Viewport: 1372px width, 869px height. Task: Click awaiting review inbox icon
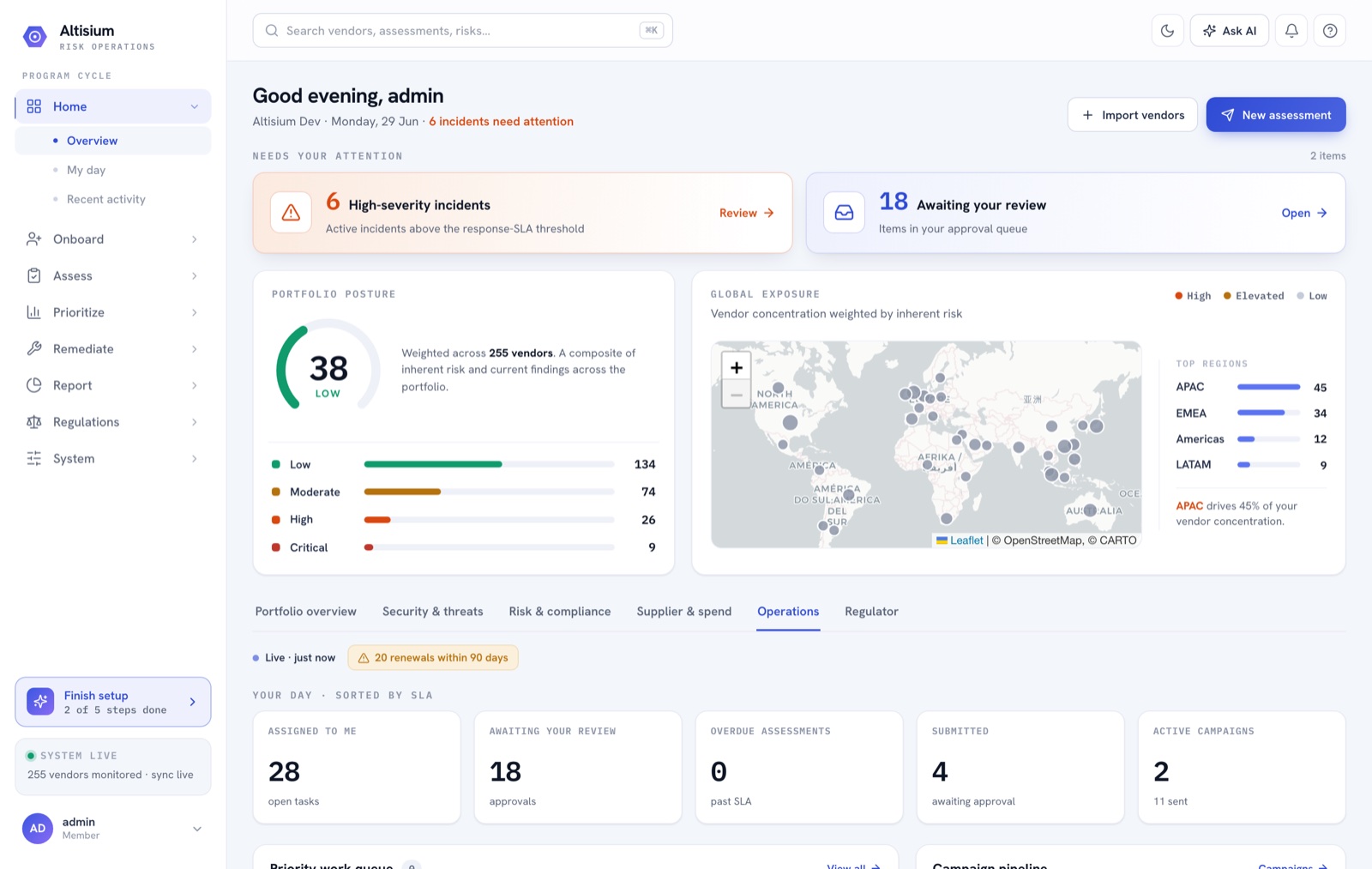tap(844, 213)
